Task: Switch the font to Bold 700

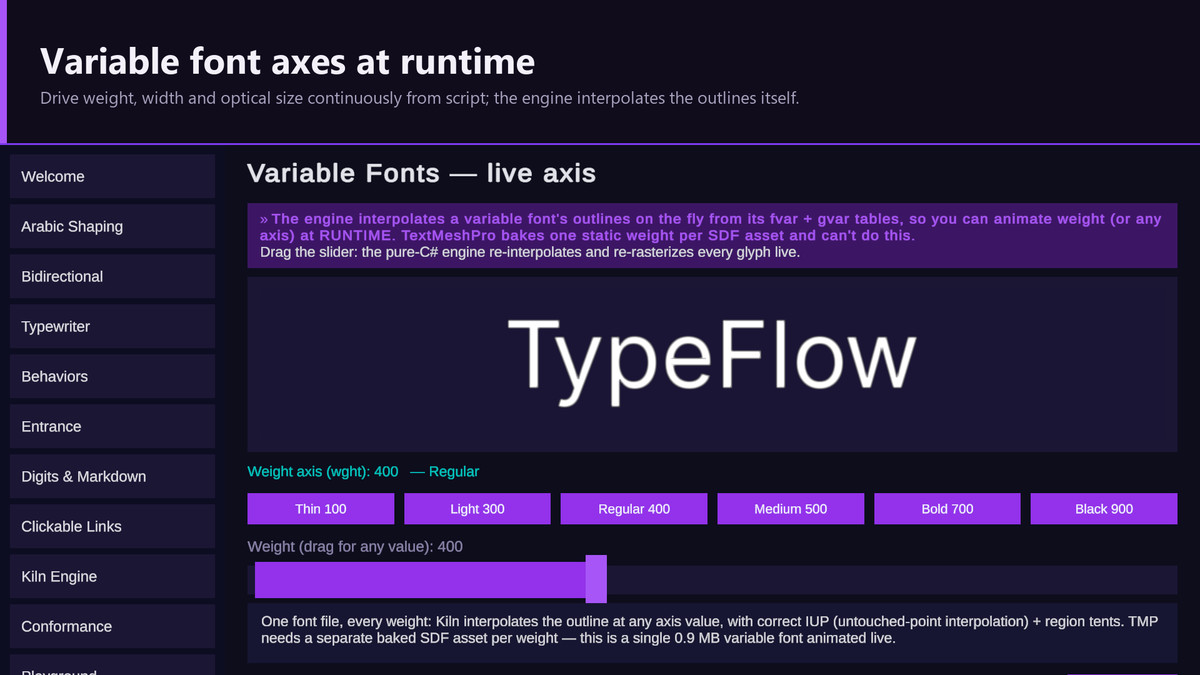Action: pos(947,509)
